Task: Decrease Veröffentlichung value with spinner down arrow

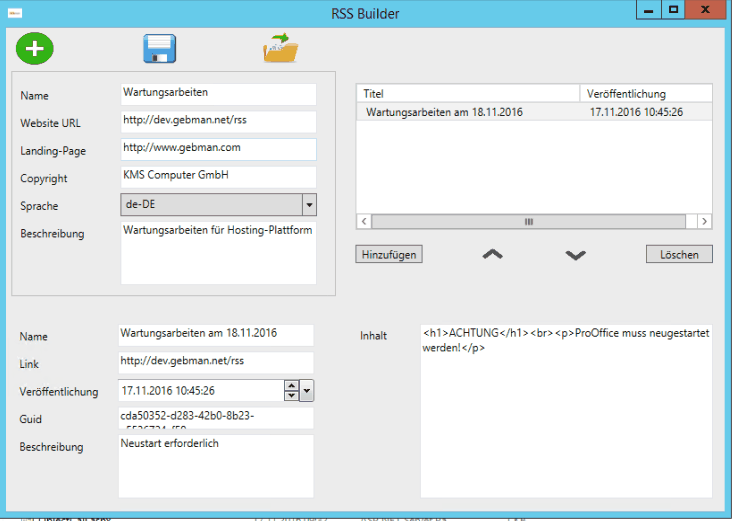Action: click(291, 396)
